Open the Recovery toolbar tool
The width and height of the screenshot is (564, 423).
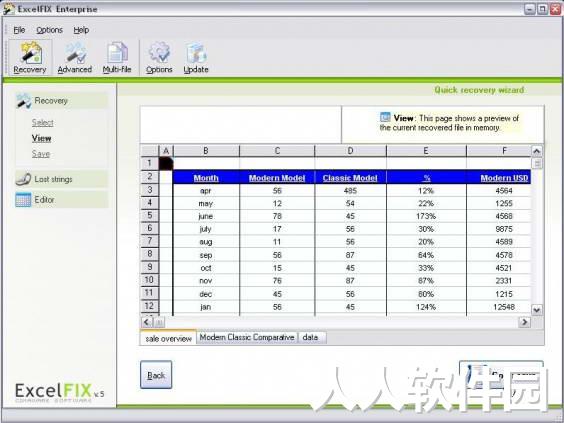coord(30,58)
